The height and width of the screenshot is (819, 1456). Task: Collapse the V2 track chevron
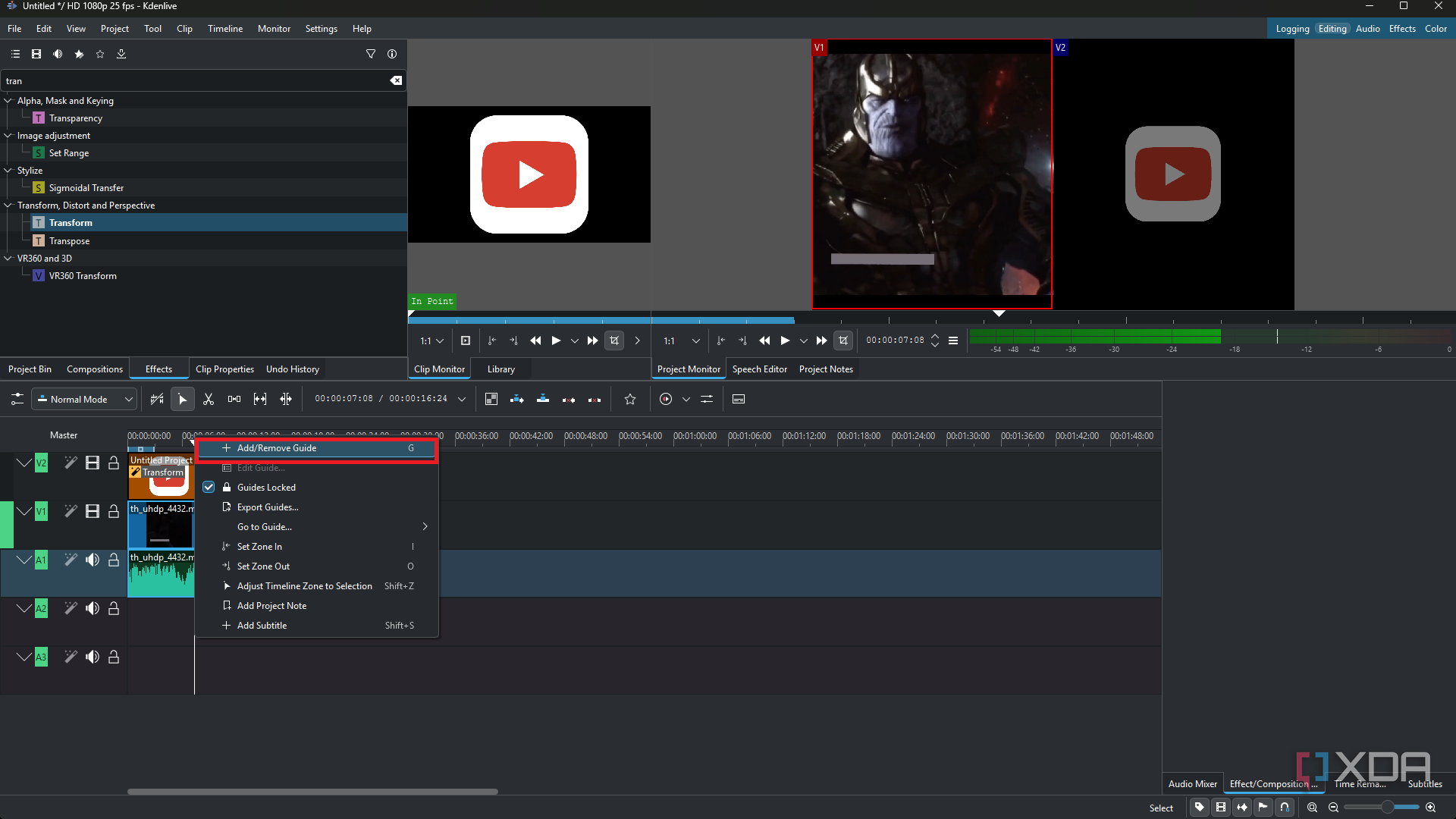click(24, 463)
